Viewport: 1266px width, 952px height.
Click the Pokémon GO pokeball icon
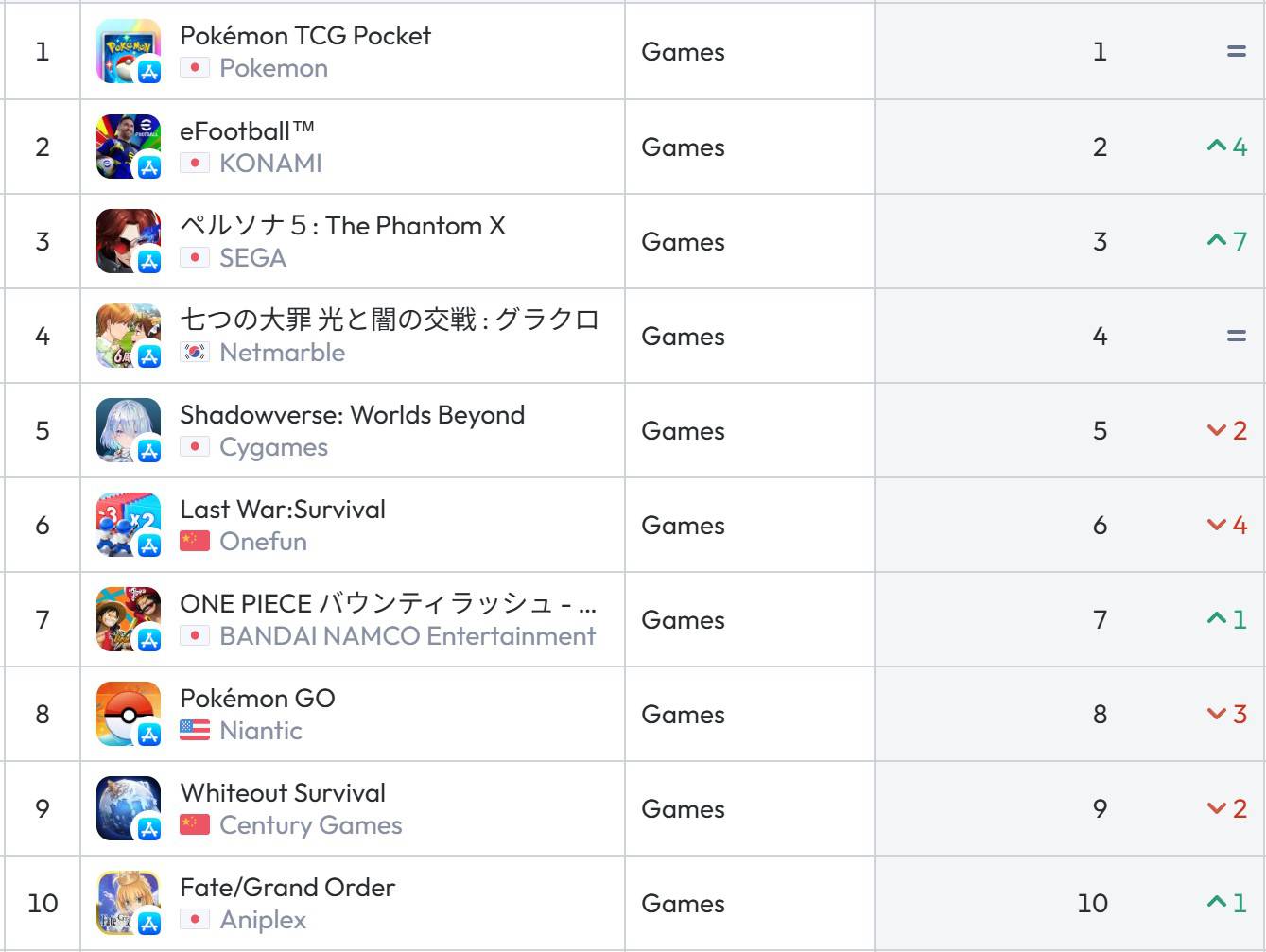click(x=129, y=714)
